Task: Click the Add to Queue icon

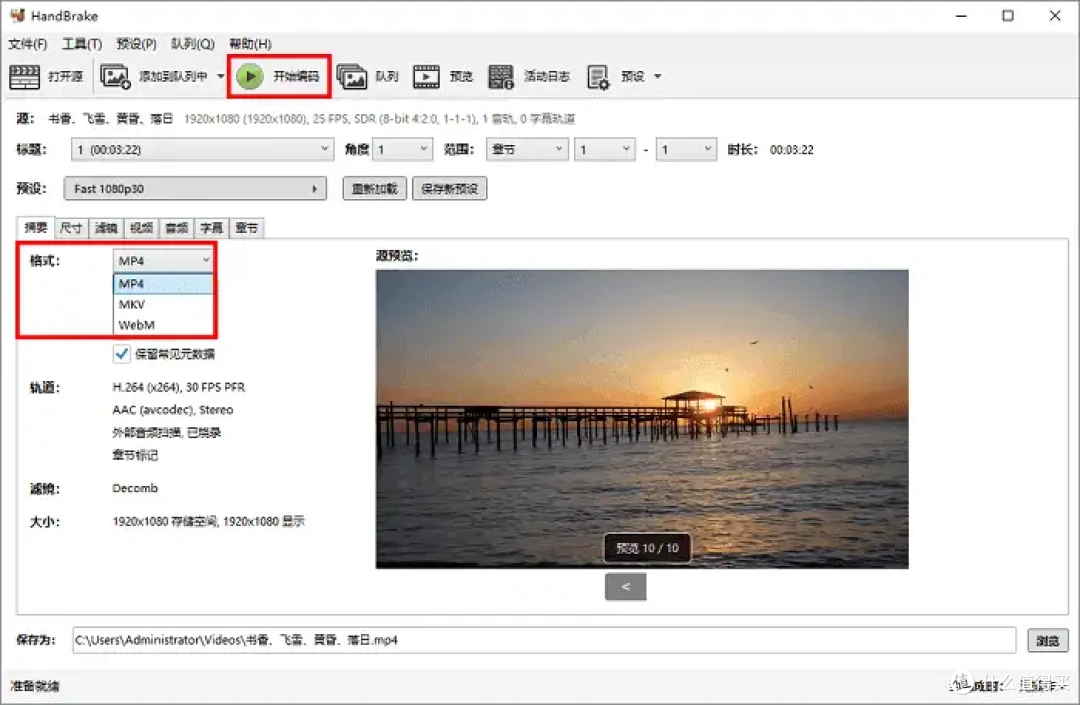Action: tap(115, 76)
